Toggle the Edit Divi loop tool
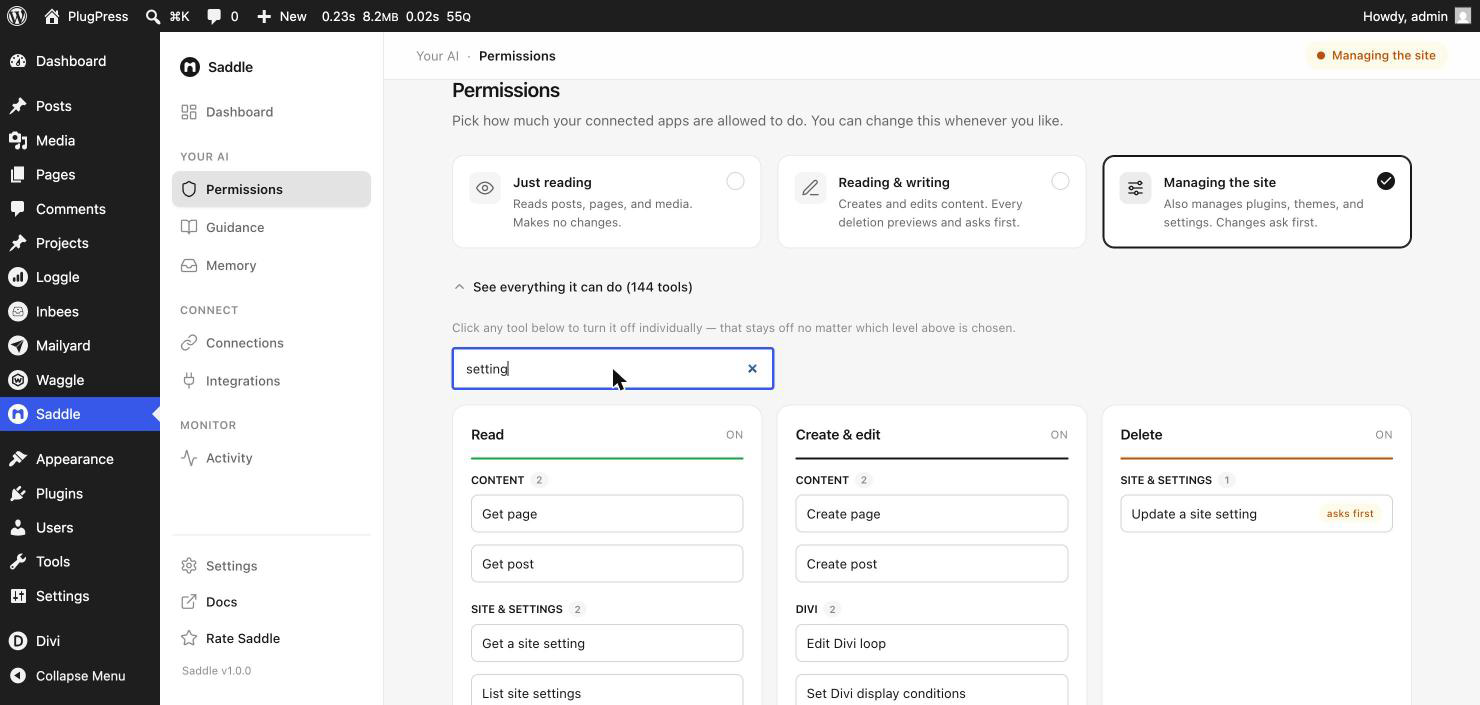The height and width of the screenshot is (705, 1480). click(x=932, y=643)
